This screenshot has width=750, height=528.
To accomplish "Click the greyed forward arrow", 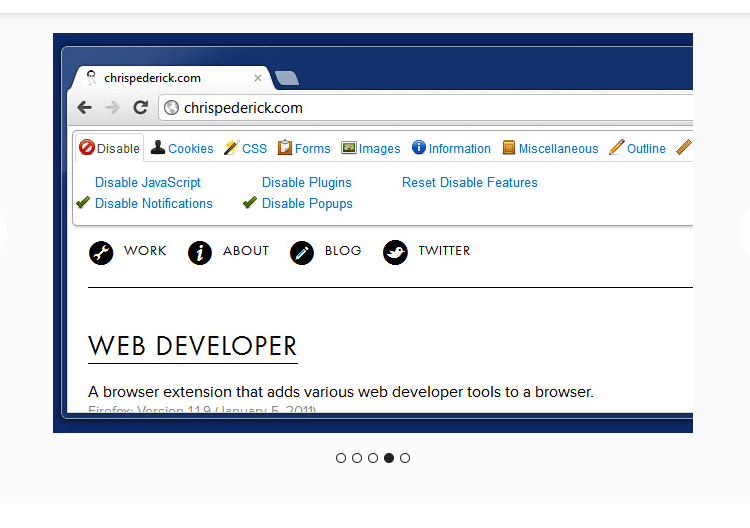I will [112, 108].
